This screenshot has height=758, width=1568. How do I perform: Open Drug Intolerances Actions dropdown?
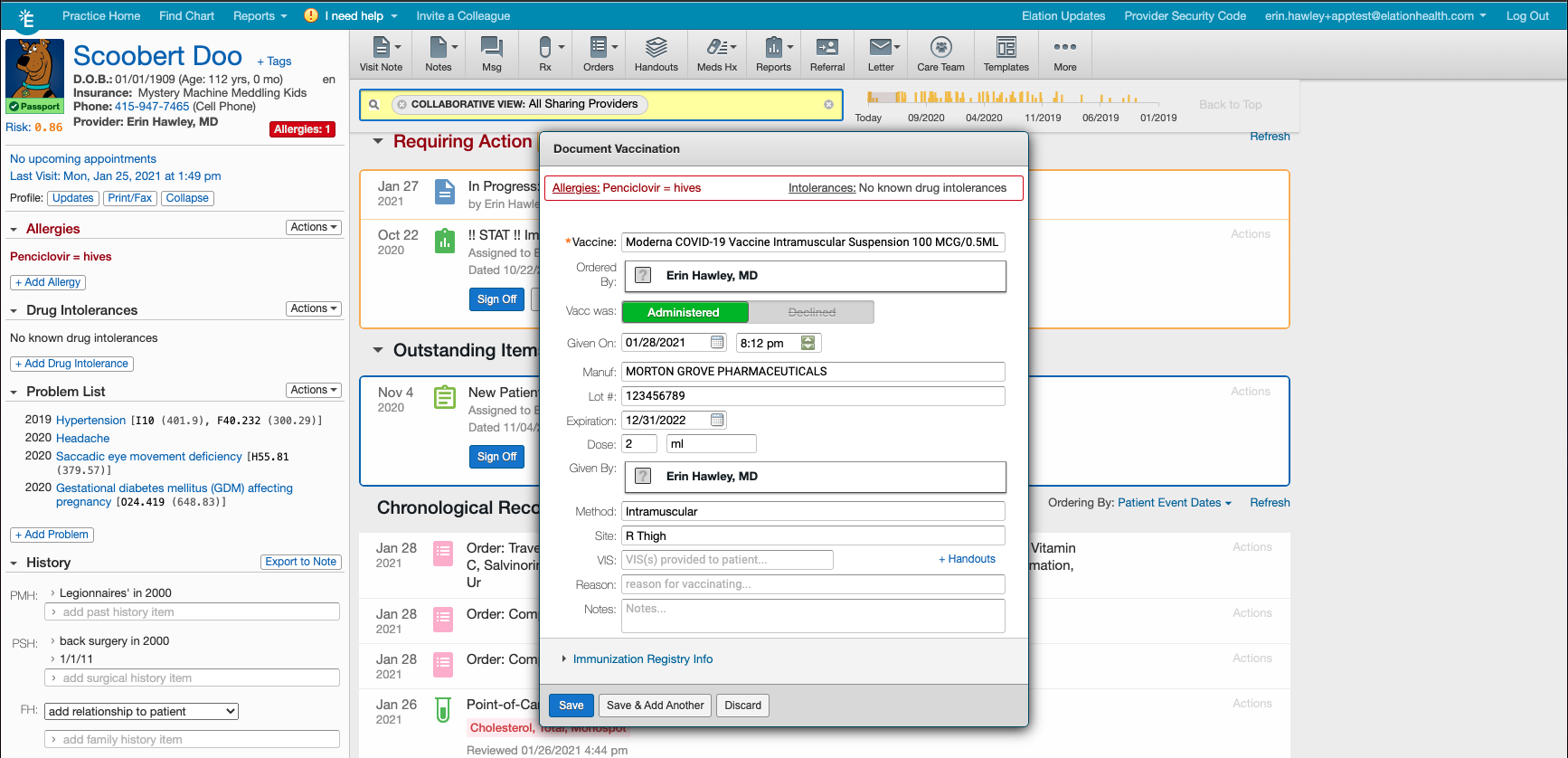(314, 308)
